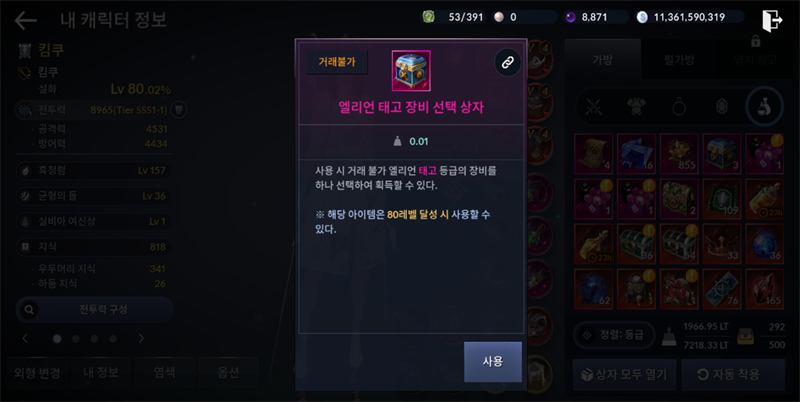Viewport: 800px width, 402px height.
Task: Select the weapons category swords icon
Action: [594, 107]
